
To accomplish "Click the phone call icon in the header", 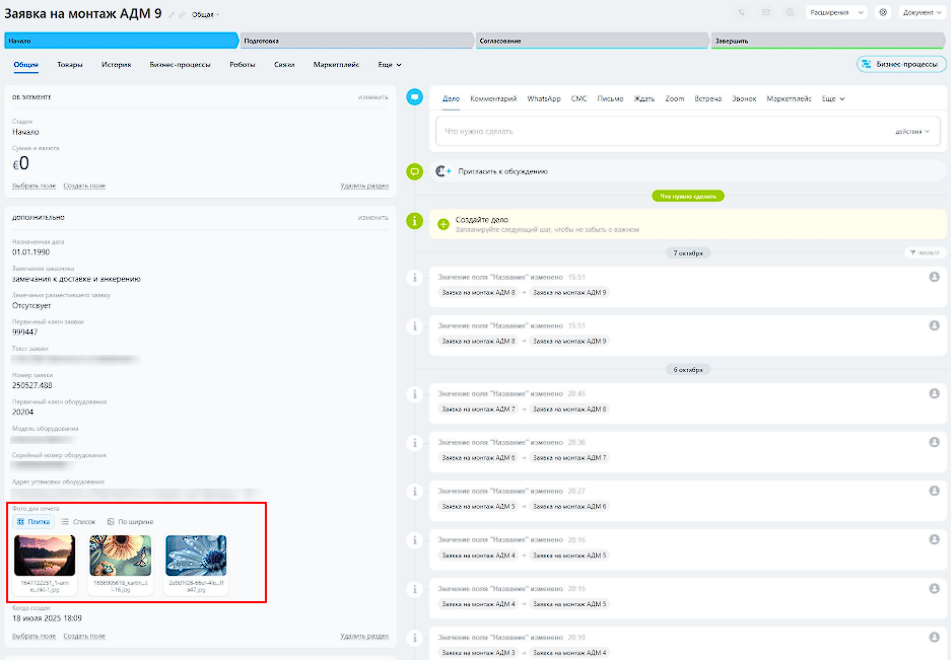I will pyautogui.click(x=741, y=13).
